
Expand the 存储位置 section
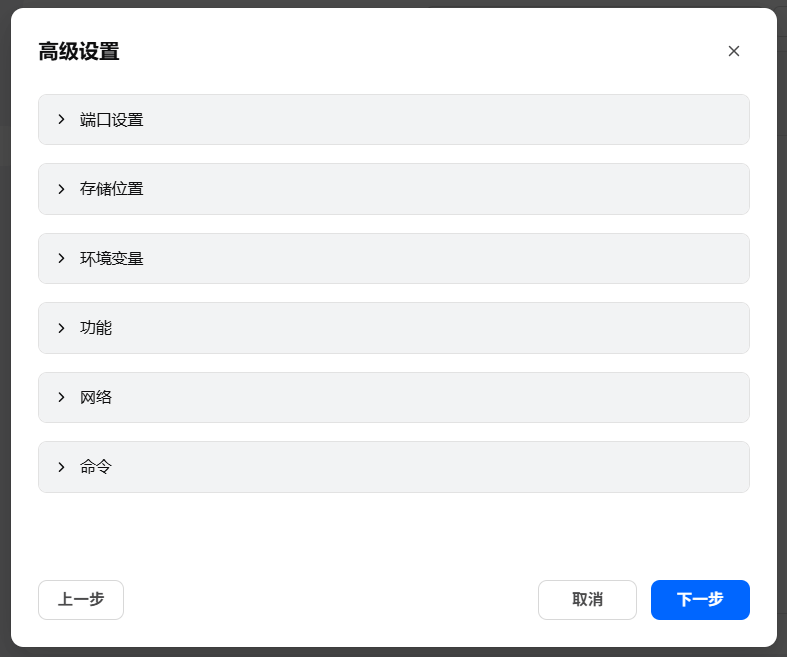point(393,189)
